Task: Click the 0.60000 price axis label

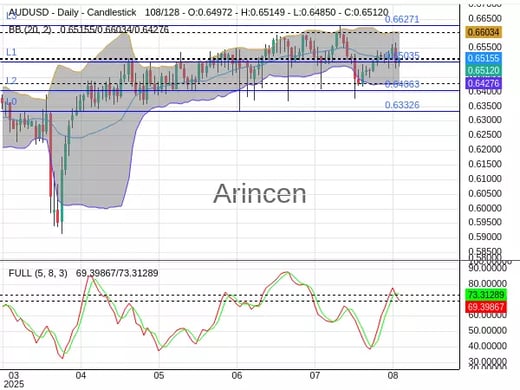Action: pos(485,208)
